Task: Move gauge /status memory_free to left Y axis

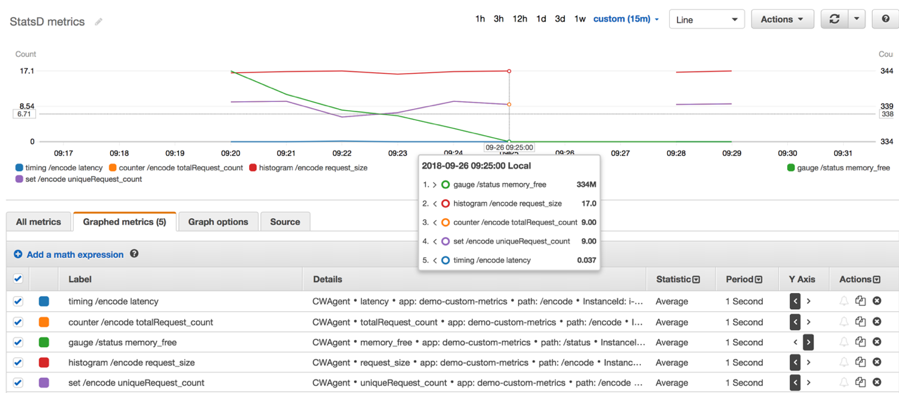Action: [795, 343]
